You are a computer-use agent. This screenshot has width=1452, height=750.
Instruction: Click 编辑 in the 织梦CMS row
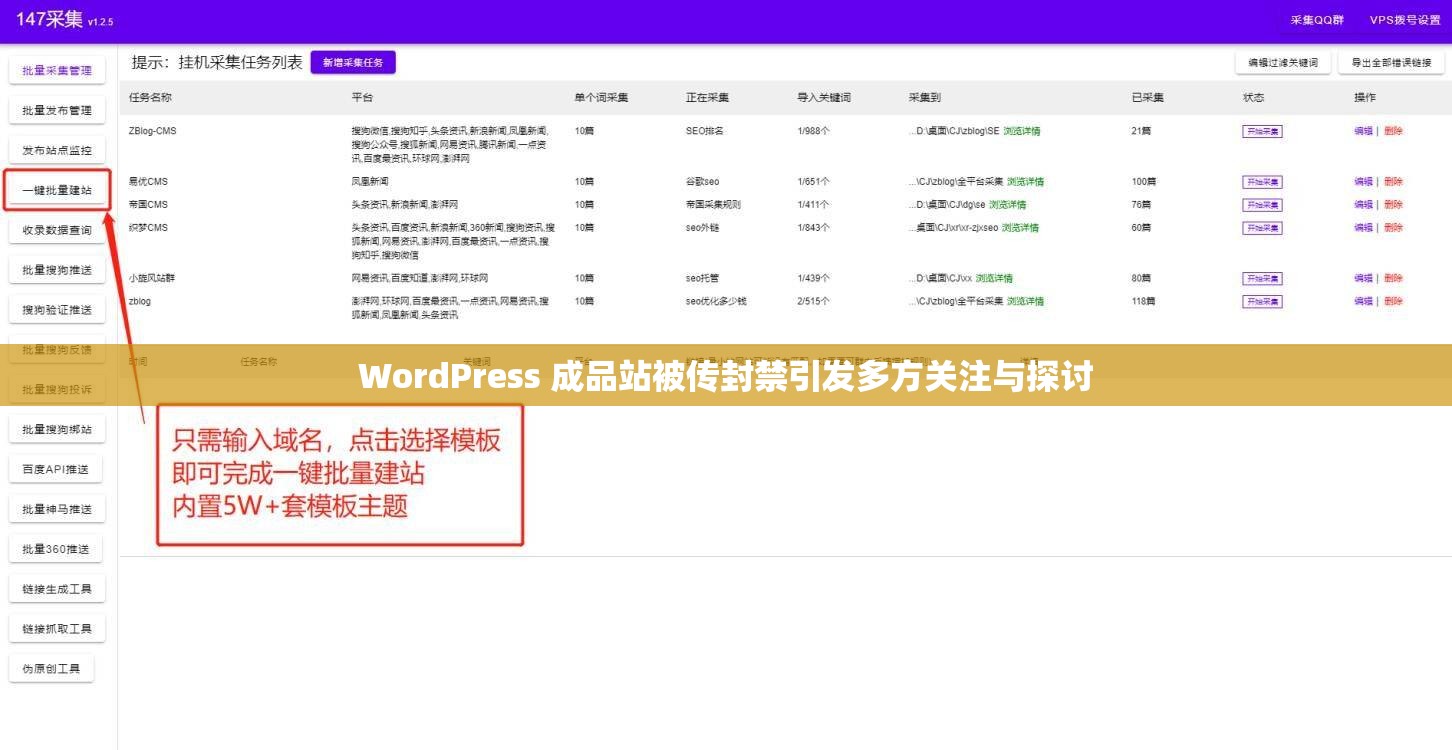pyautogui.click(x=1363, y=228)
